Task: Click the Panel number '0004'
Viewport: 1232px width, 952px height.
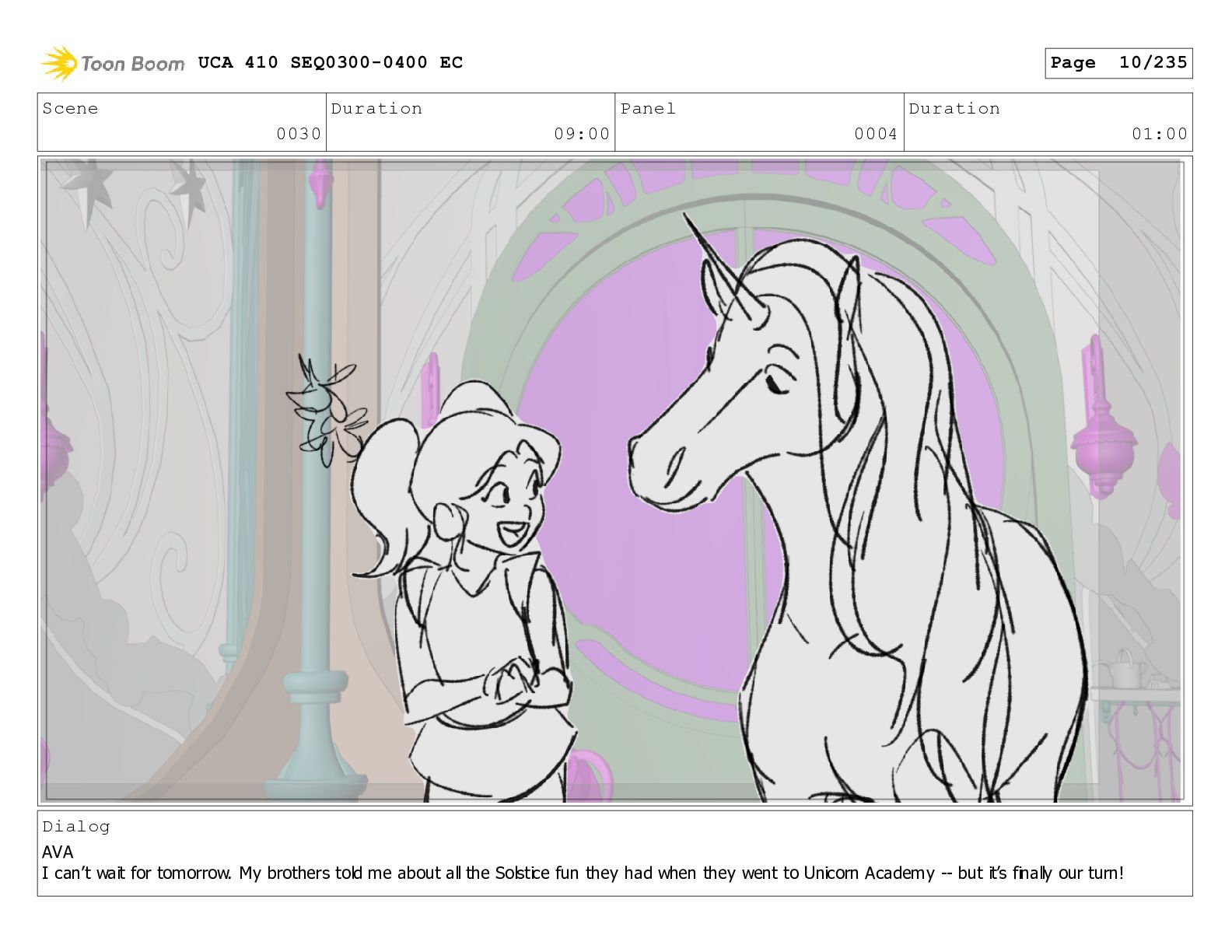Action: coord(876,134)
